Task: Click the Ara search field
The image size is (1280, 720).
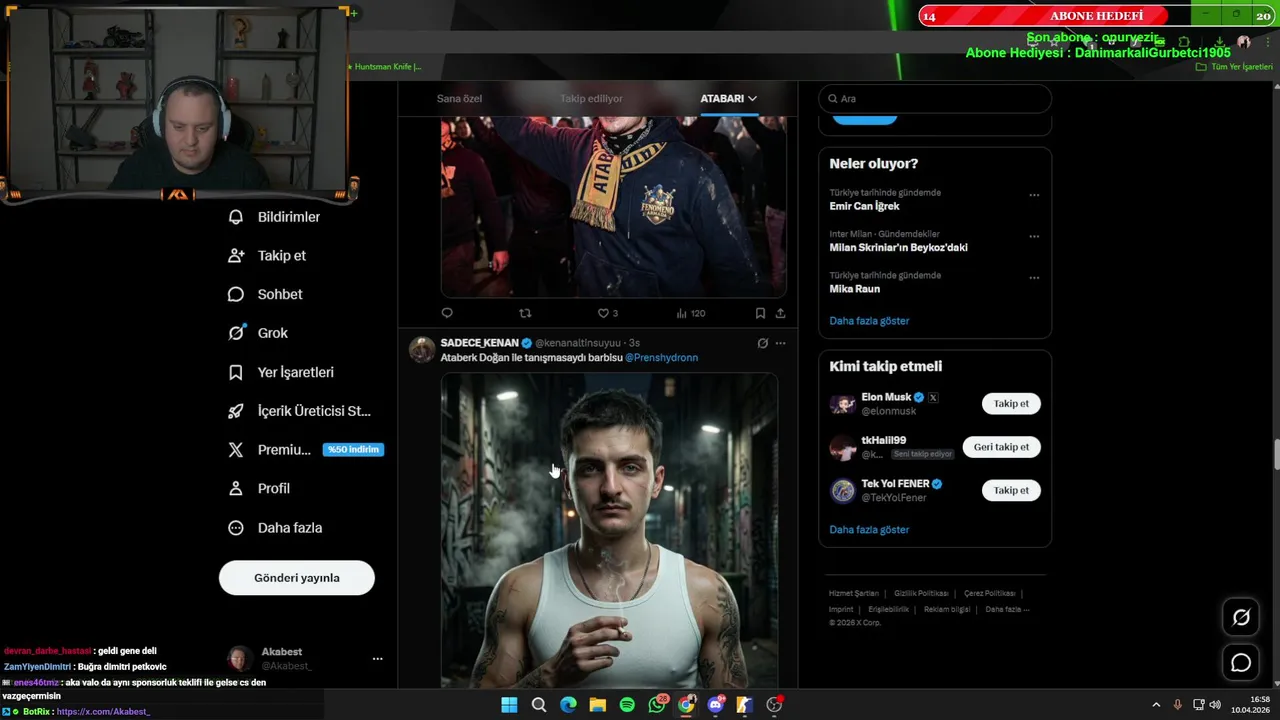Action: click(935, 99)
